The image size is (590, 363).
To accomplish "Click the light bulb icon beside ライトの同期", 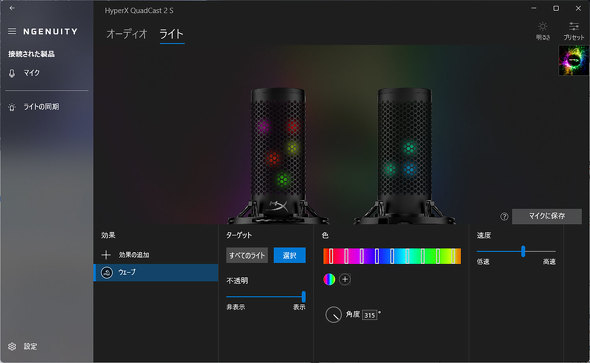I will pos(12,107).
